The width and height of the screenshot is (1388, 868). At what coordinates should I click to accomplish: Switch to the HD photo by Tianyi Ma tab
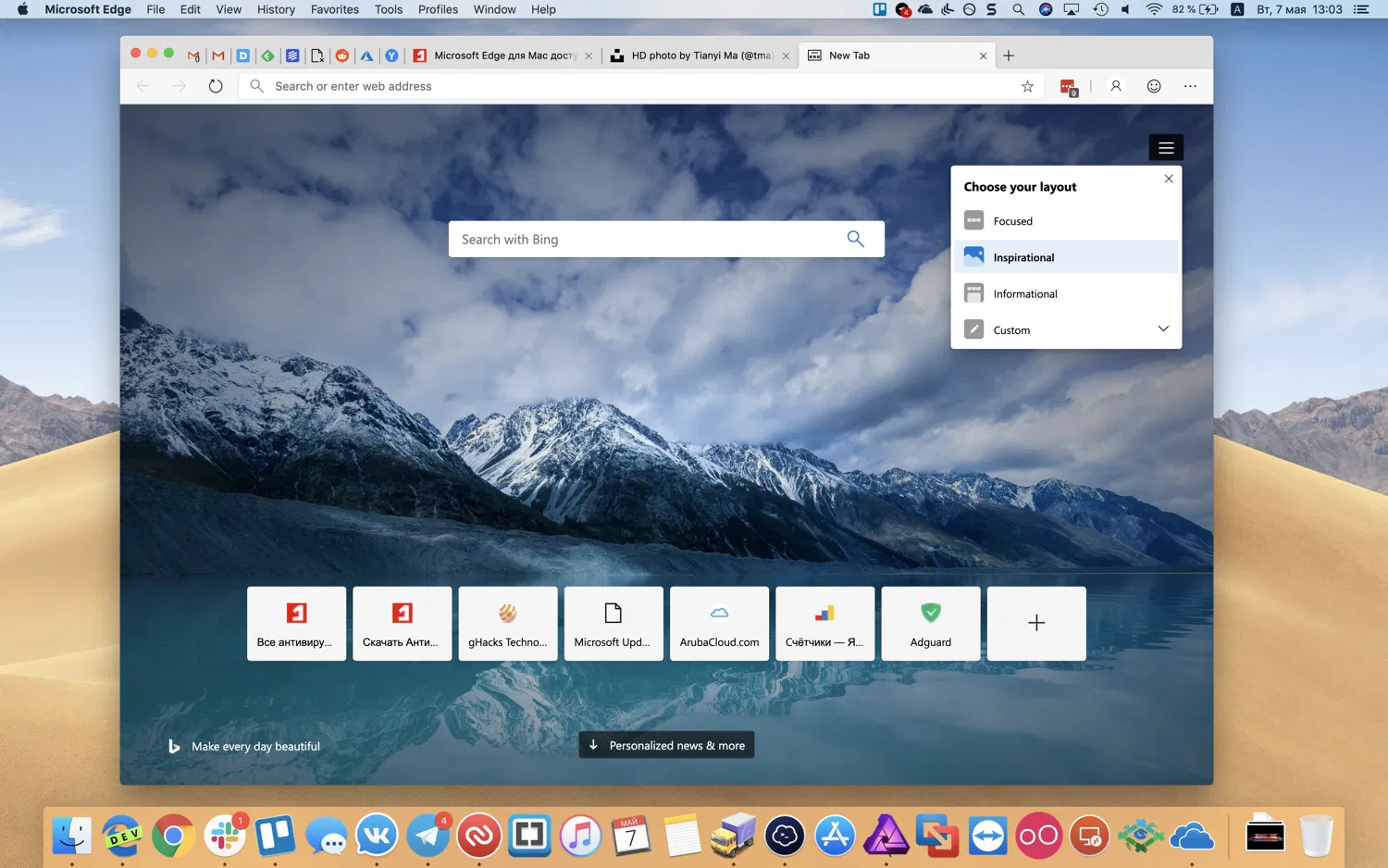click(699, 56)
